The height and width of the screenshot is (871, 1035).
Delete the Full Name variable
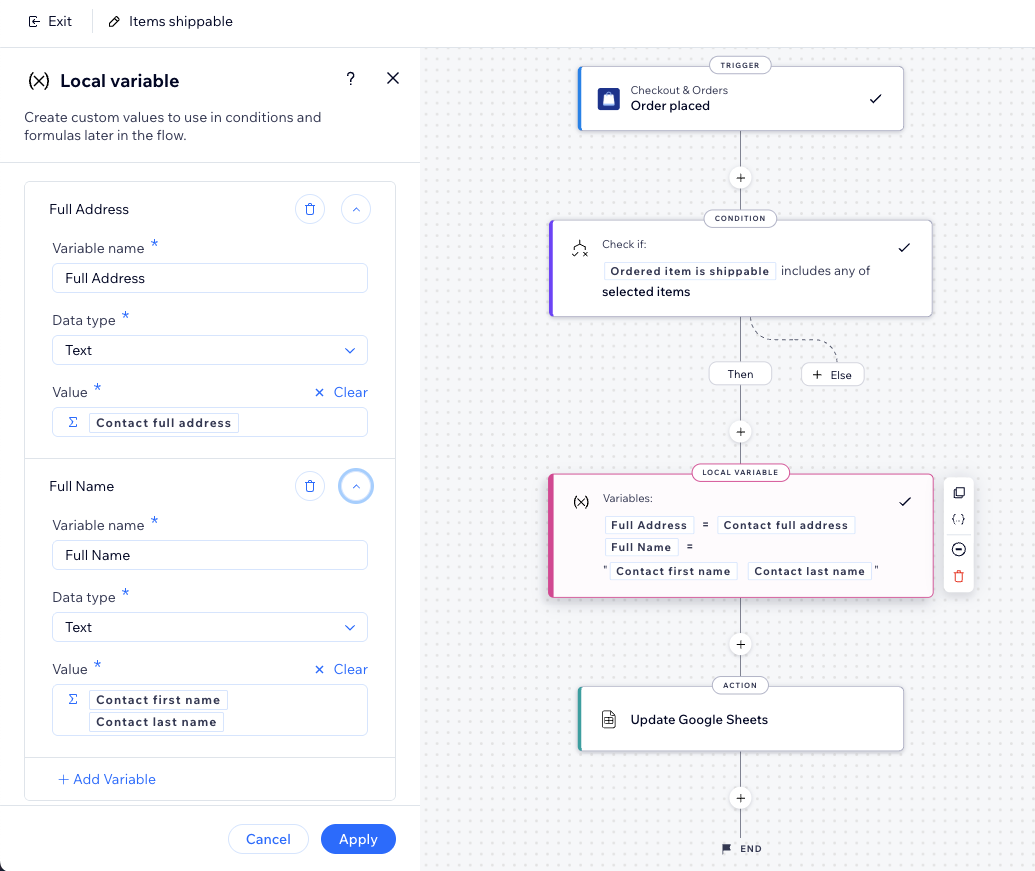[x=310, y=486]
